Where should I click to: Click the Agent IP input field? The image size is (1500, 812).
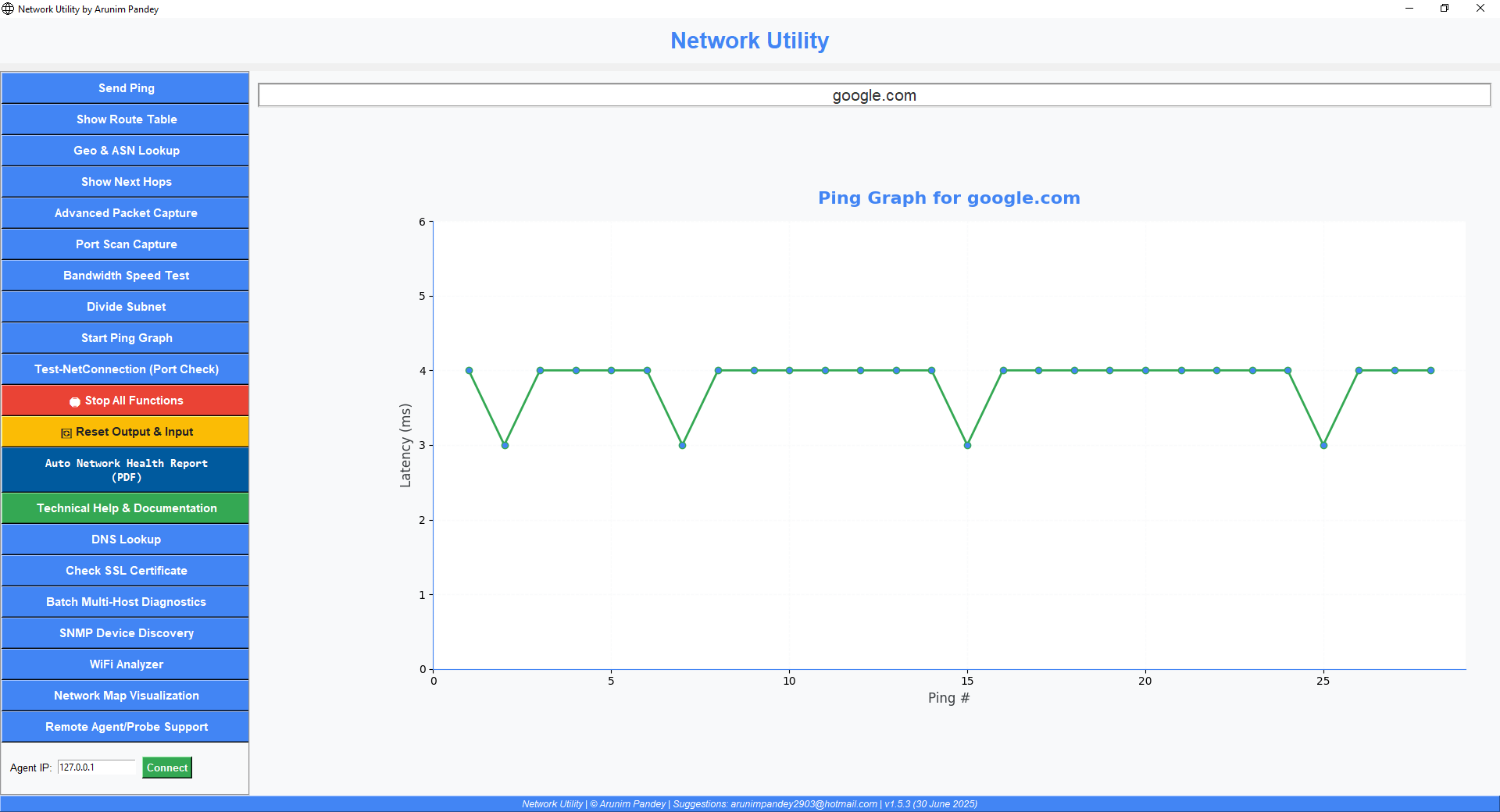pos(96,767)
